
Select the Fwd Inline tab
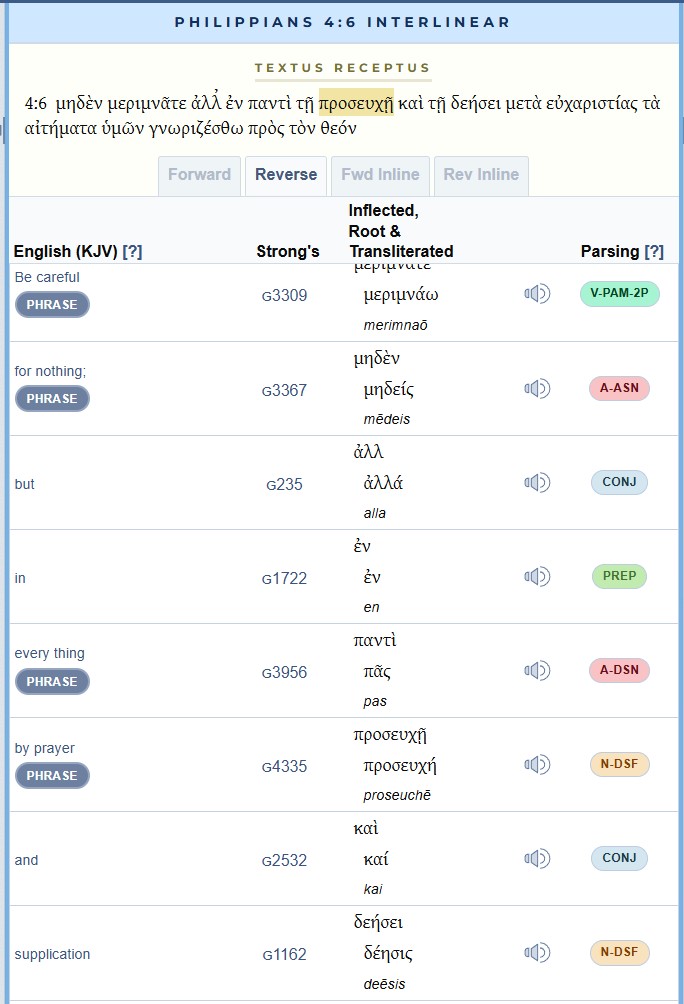(x=380, y=175)
